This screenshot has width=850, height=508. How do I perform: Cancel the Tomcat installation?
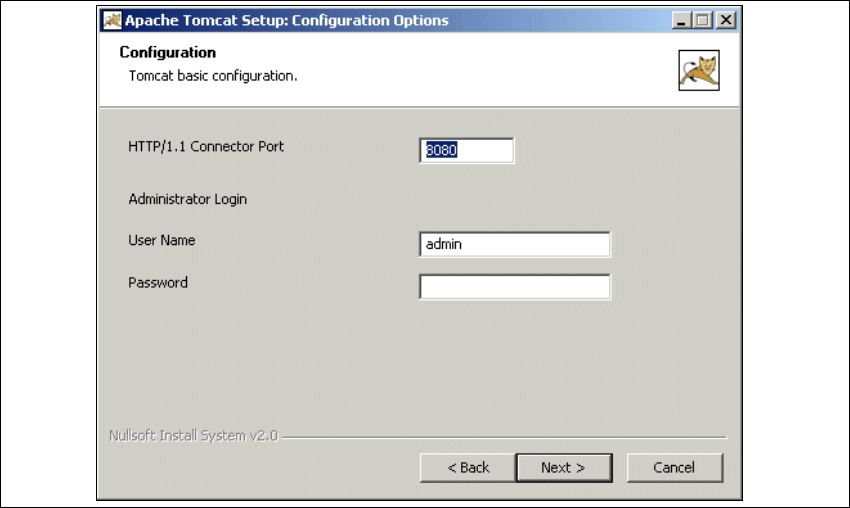(674, 467)
